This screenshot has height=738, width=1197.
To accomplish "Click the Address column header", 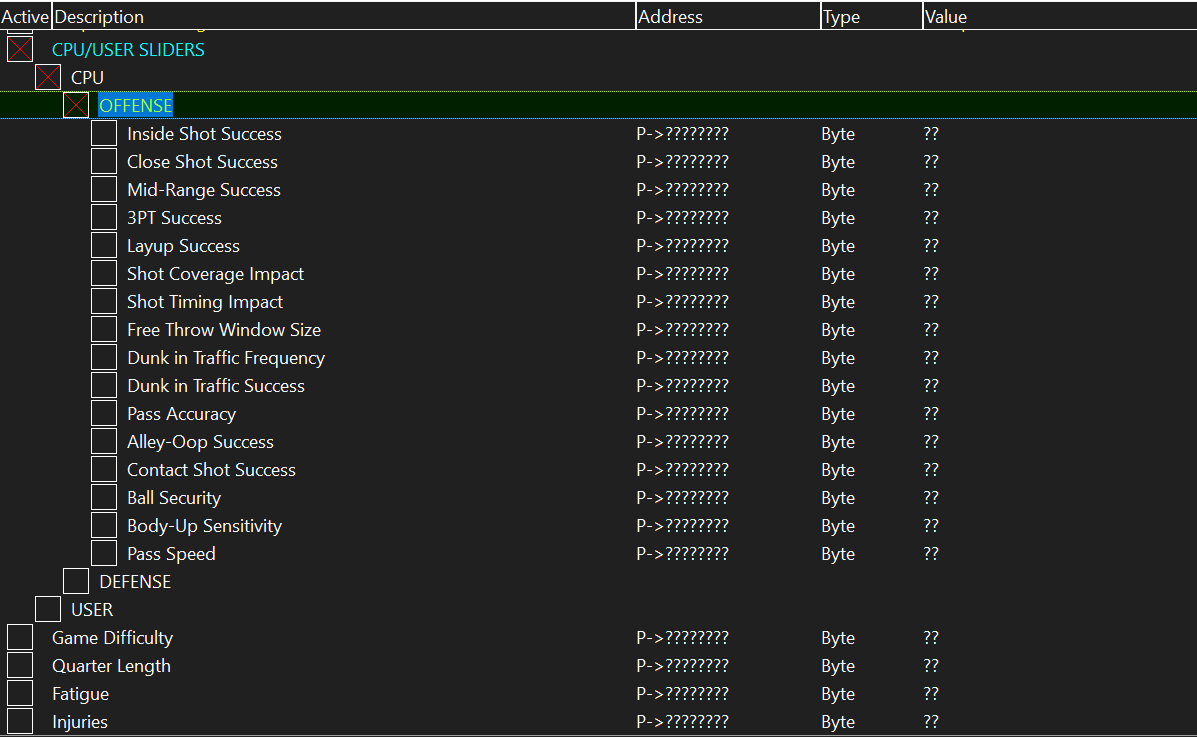I will (728, 16).
